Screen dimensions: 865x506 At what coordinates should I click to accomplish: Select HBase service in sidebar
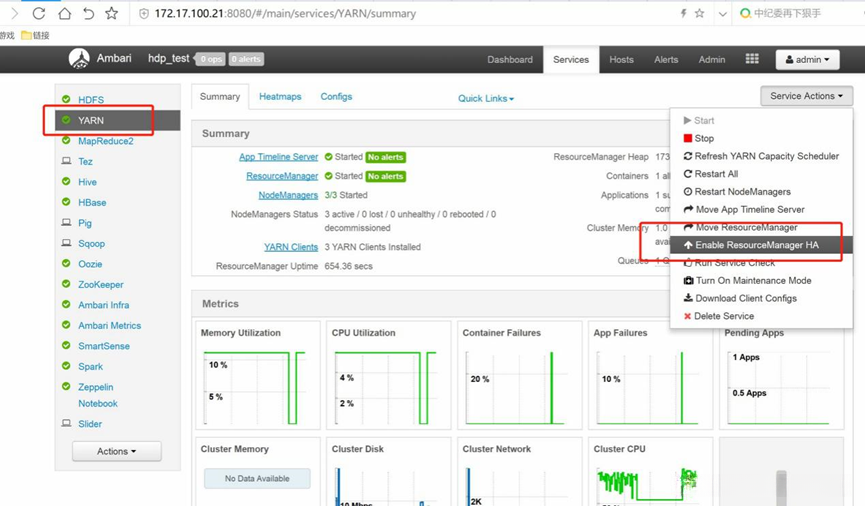tap(92, 203)
